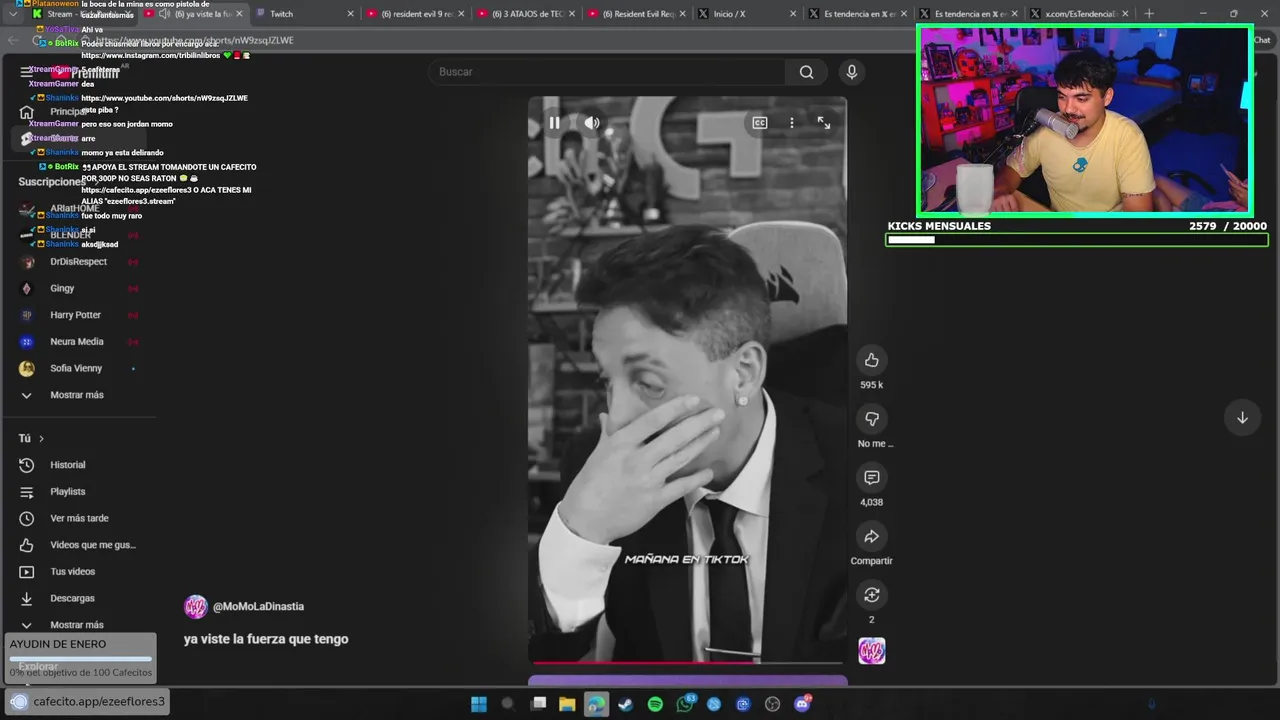Expand Mostrar más under the subscriptions list
Screen dimensions: 1280x720
click(x=78, y=395)
